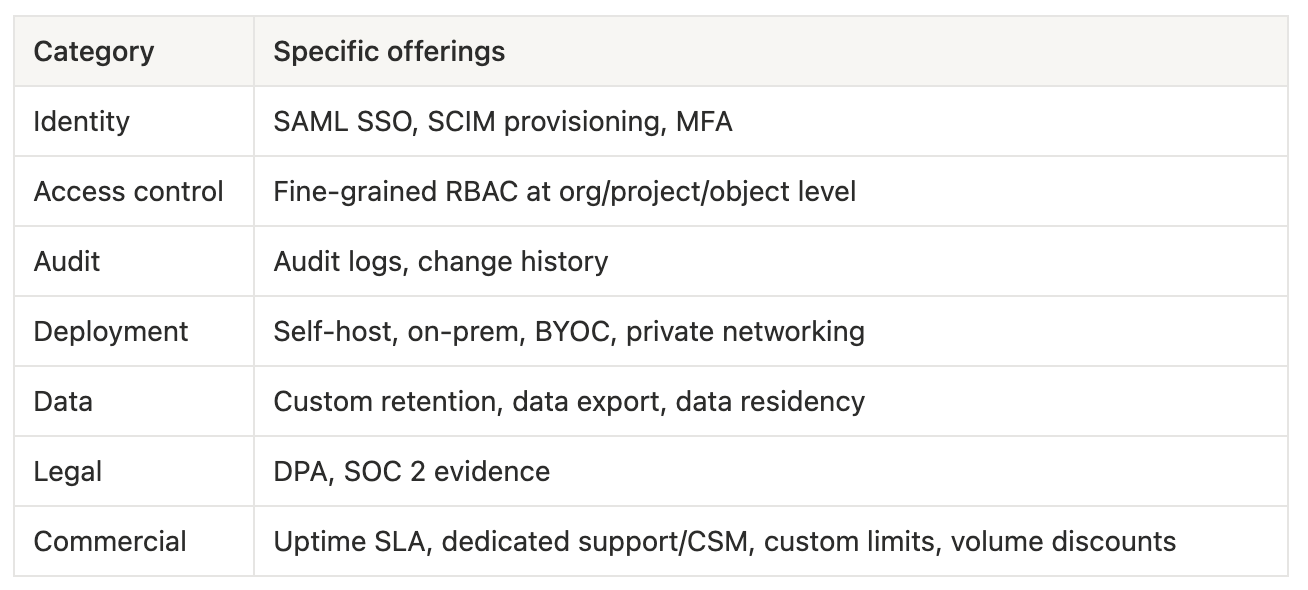1308x590 pixels.
Task: Click the text 'data residency' in Data row
Action: [x=770, y=402]
